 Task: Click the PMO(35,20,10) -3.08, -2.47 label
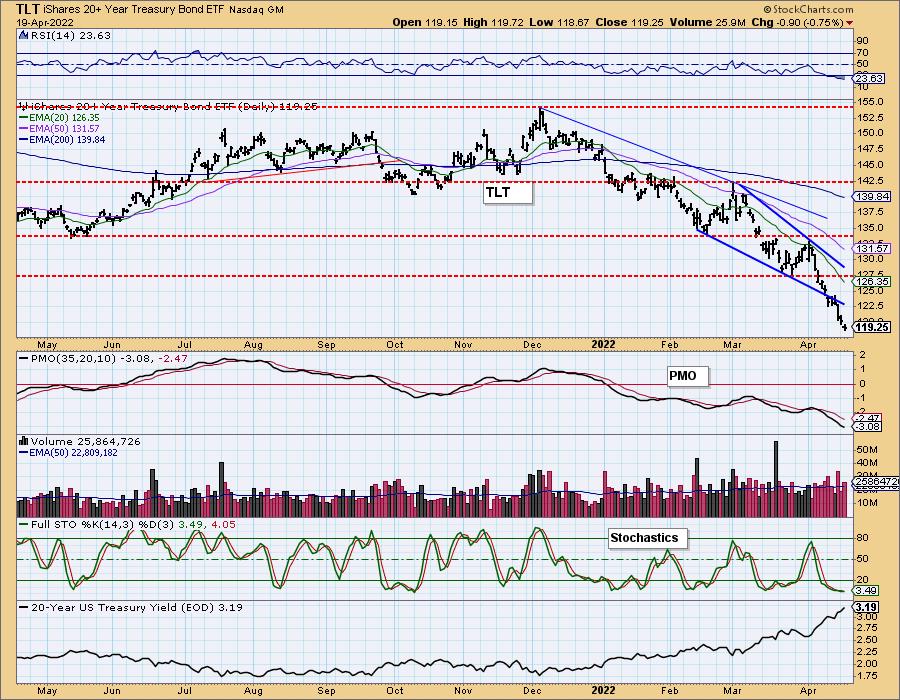pyautogui.click(x=109, y=359)
